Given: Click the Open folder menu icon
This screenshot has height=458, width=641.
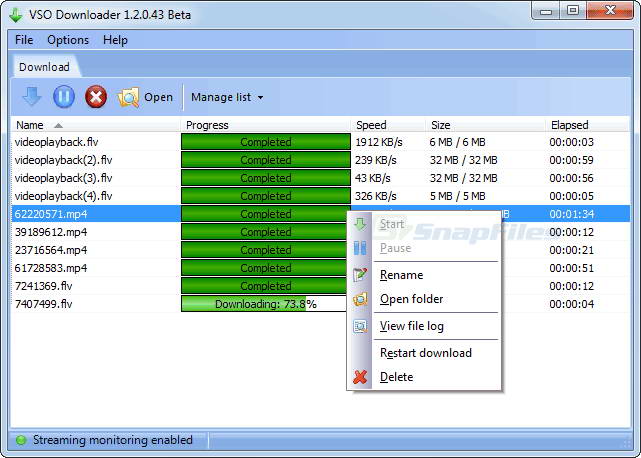Looking at the screenshot, I should click(x=360, y=299).
